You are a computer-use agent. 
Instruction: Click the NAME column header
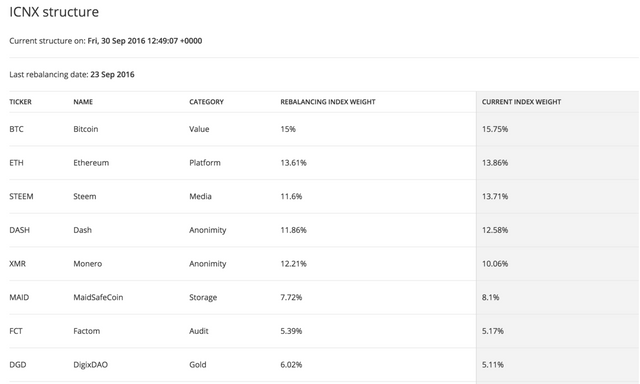tap(83, 102)
